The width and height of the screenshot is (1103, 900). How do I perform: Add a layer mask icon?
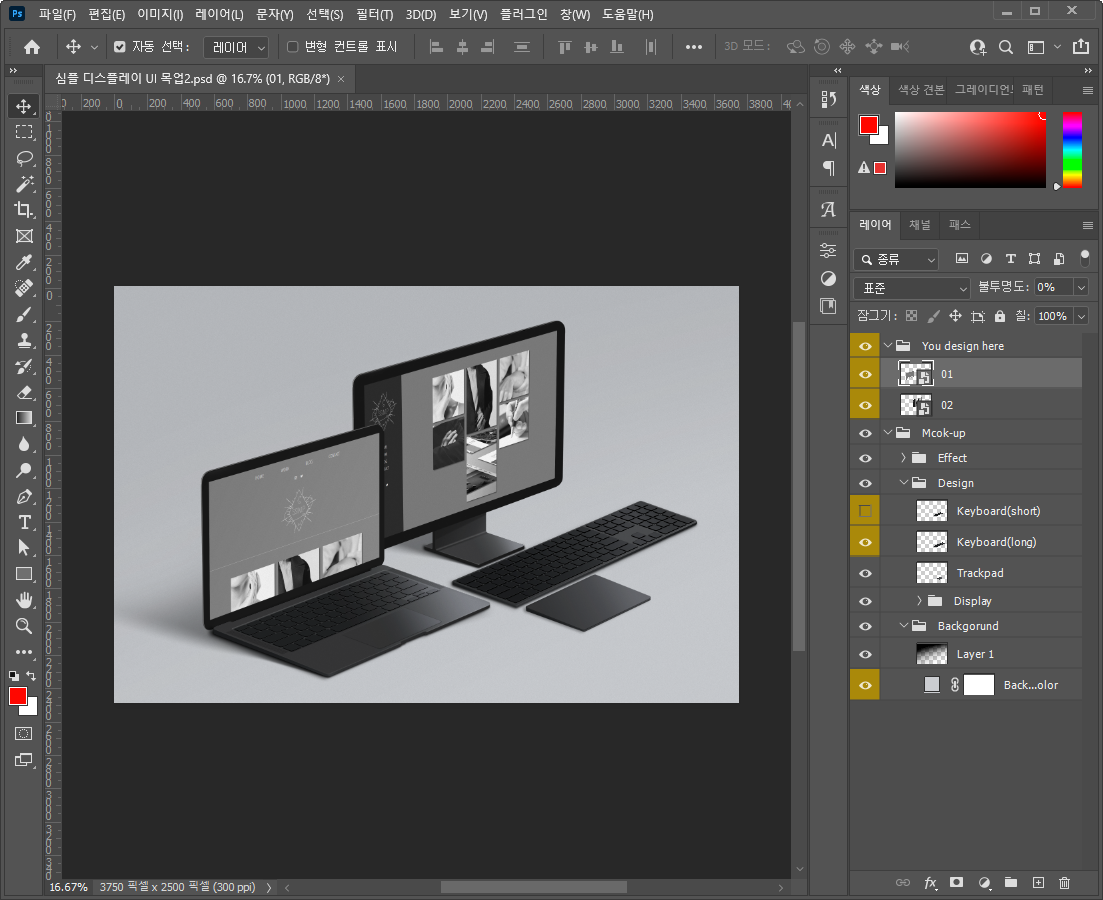click(957, 882)
